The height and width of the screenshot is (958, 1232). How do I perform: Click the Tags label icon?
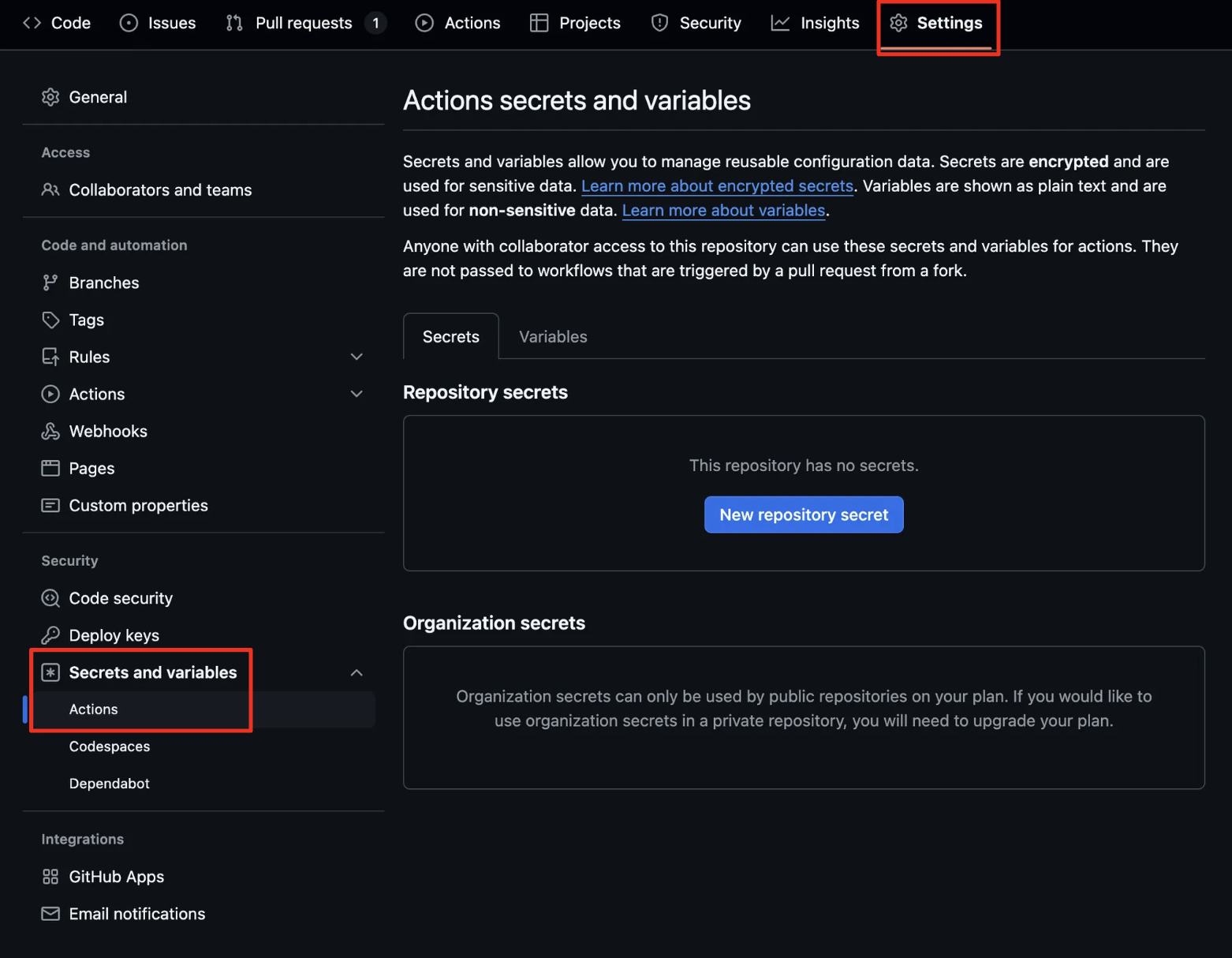click(x=50, y=320)
